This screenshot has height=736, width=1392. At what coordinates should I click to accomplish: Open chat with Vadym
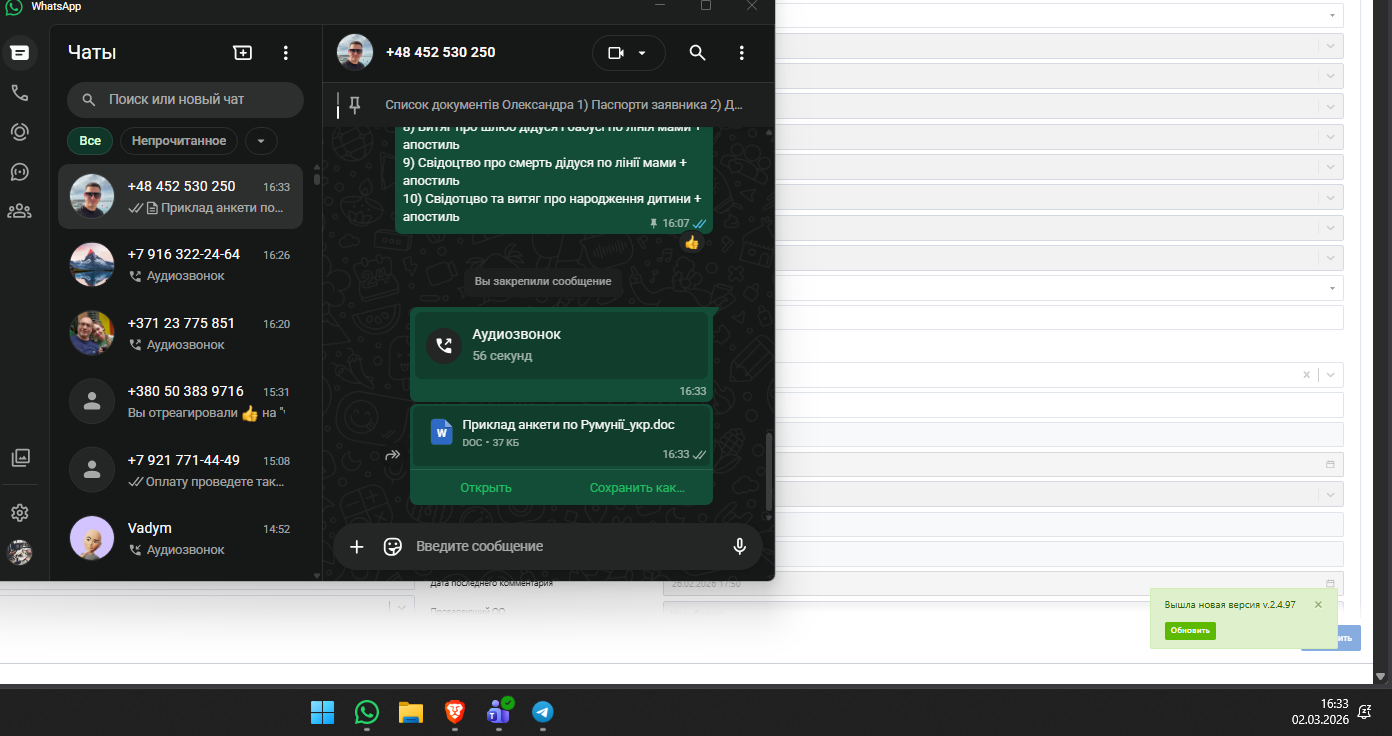181,539
